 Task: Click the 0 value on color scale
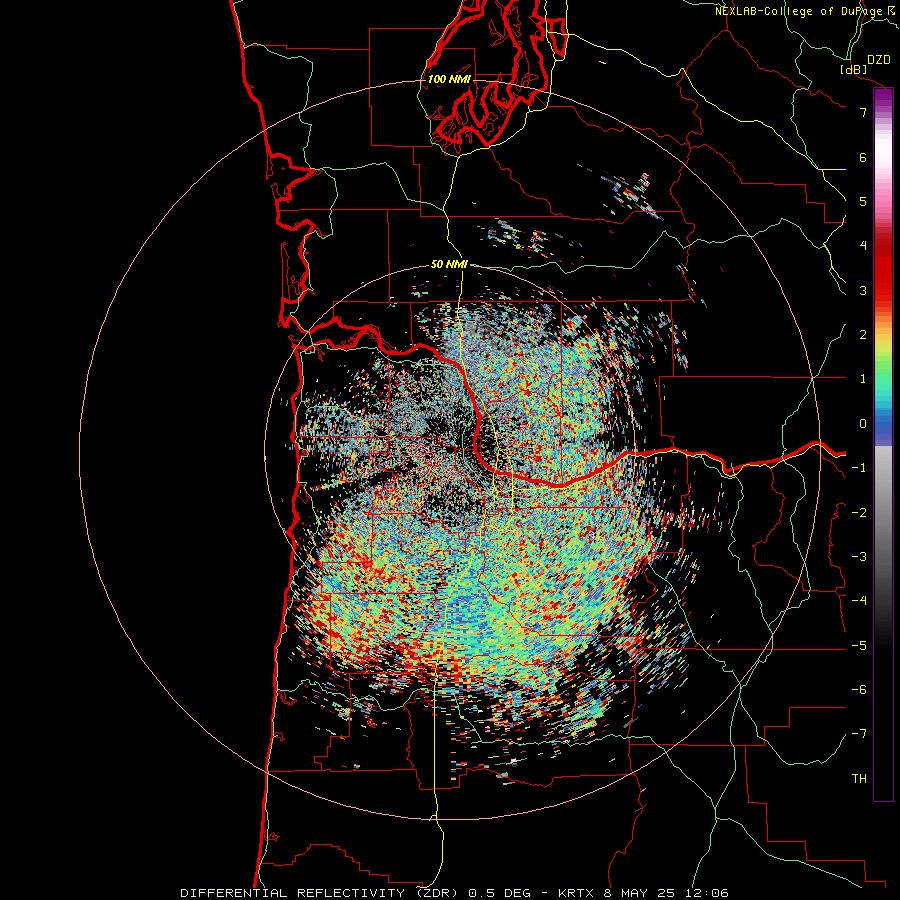tap(863, 424)
